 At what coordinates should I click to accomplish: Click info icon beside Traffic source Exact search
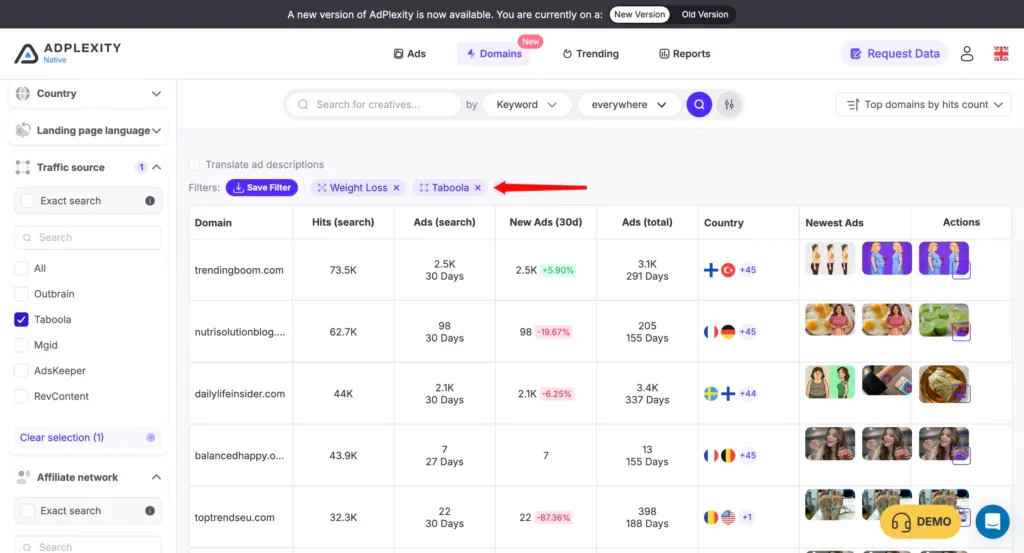(x=150, y=201)
